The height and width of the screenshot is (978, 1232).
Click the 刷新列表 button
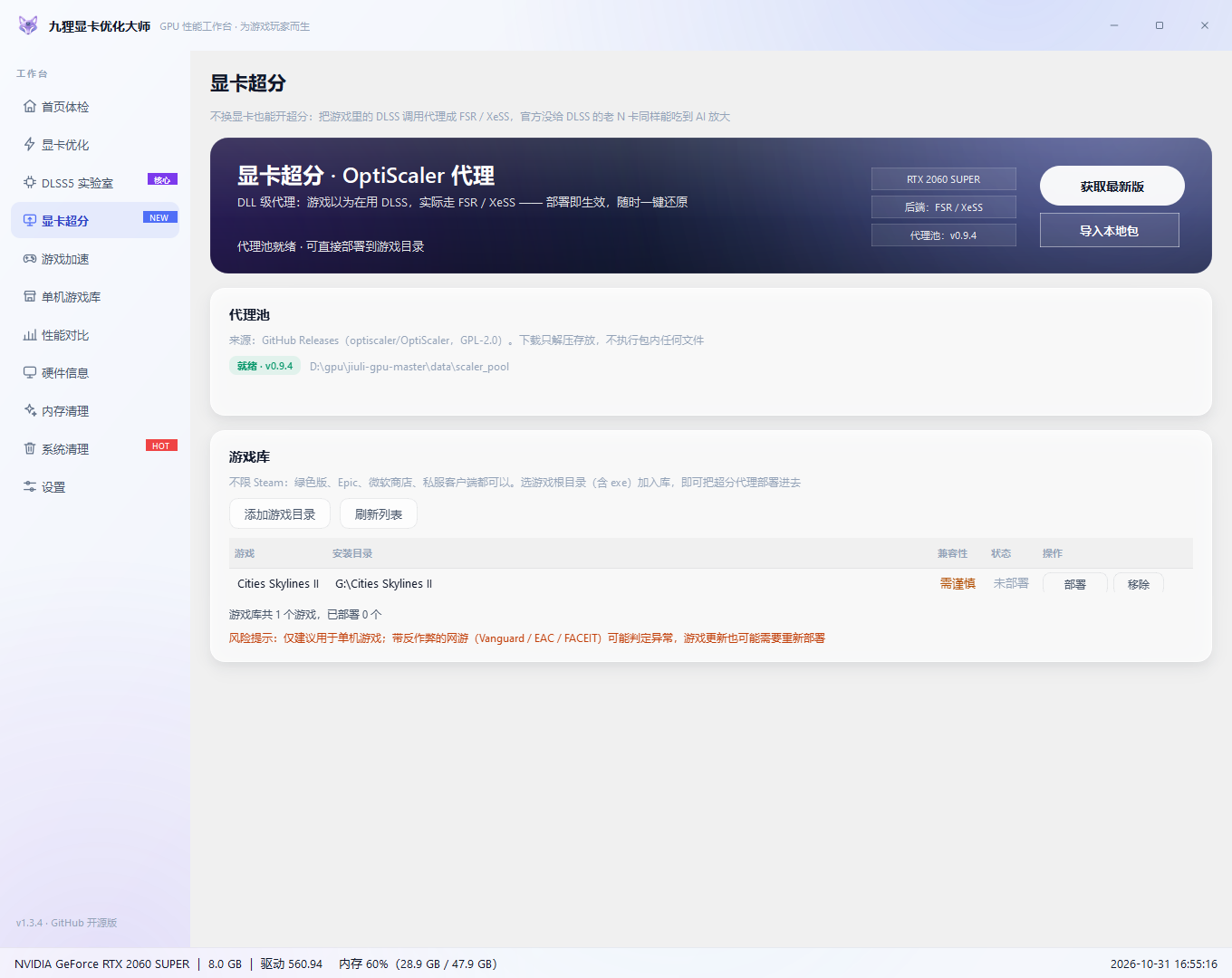[379, 513]
